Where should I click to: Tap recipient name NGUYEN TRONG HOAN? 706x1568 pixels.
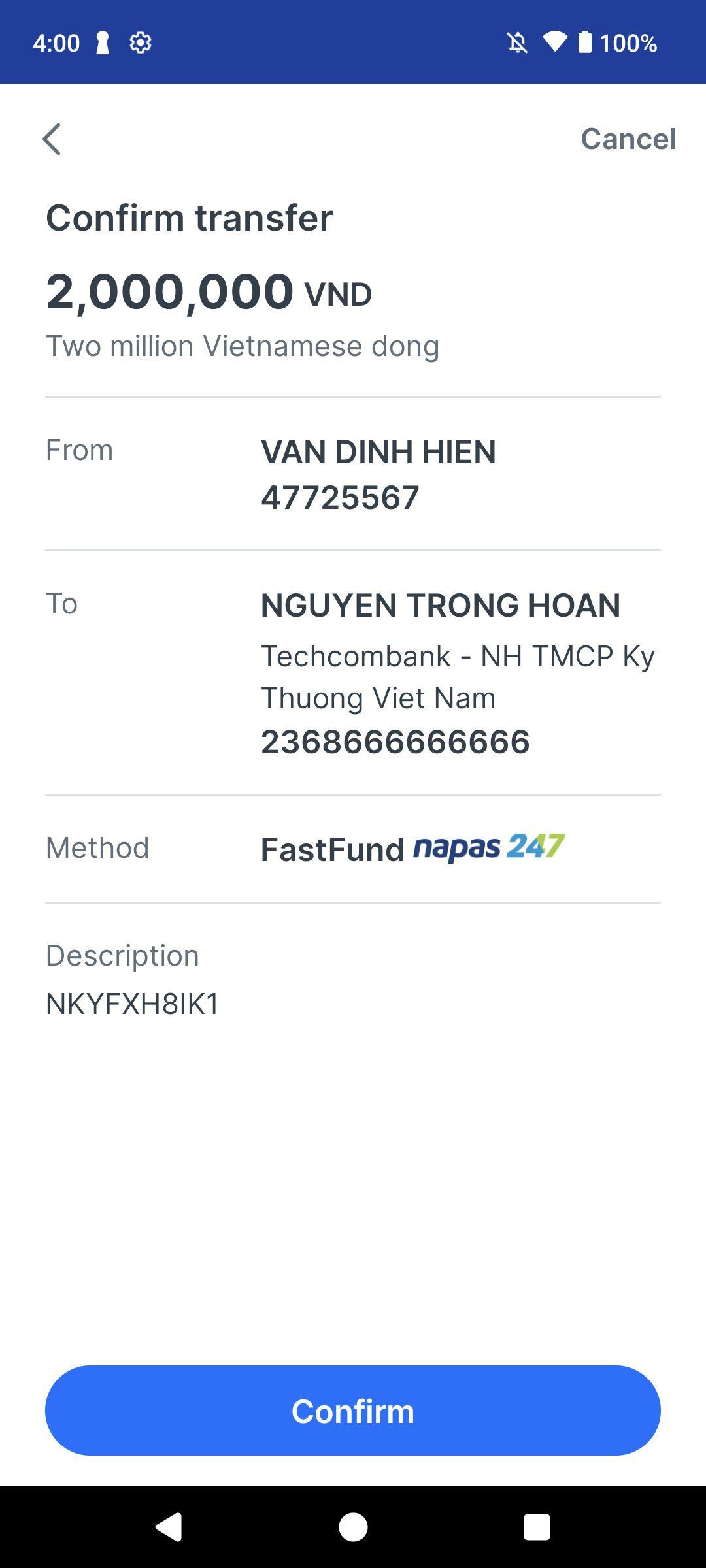[x=441, y=605]
